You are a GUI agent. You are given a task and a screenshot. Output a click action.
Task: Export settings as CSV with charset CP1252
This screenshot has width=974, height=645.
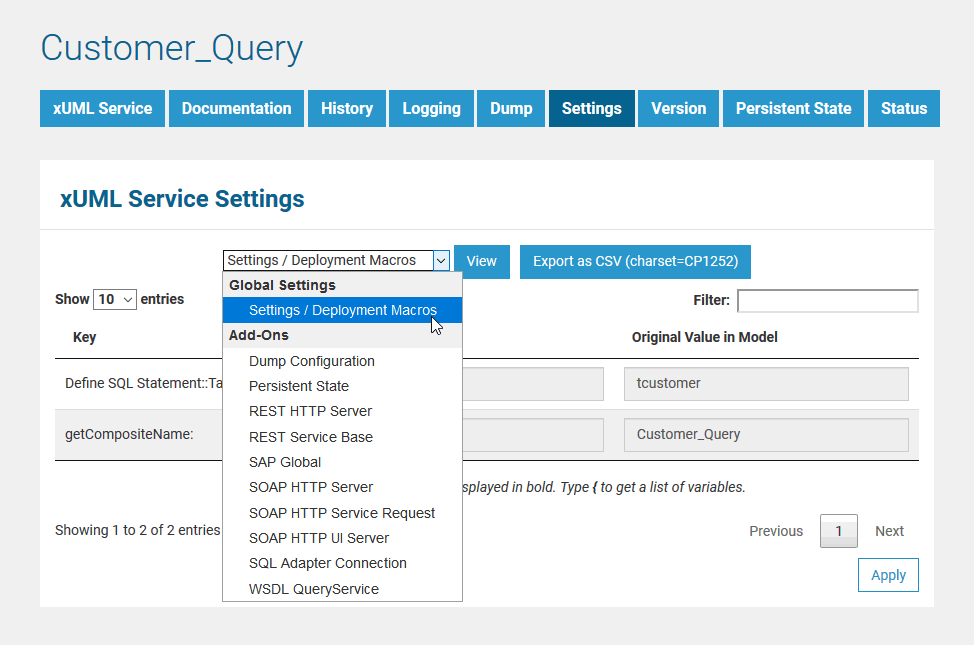point(635,260)
